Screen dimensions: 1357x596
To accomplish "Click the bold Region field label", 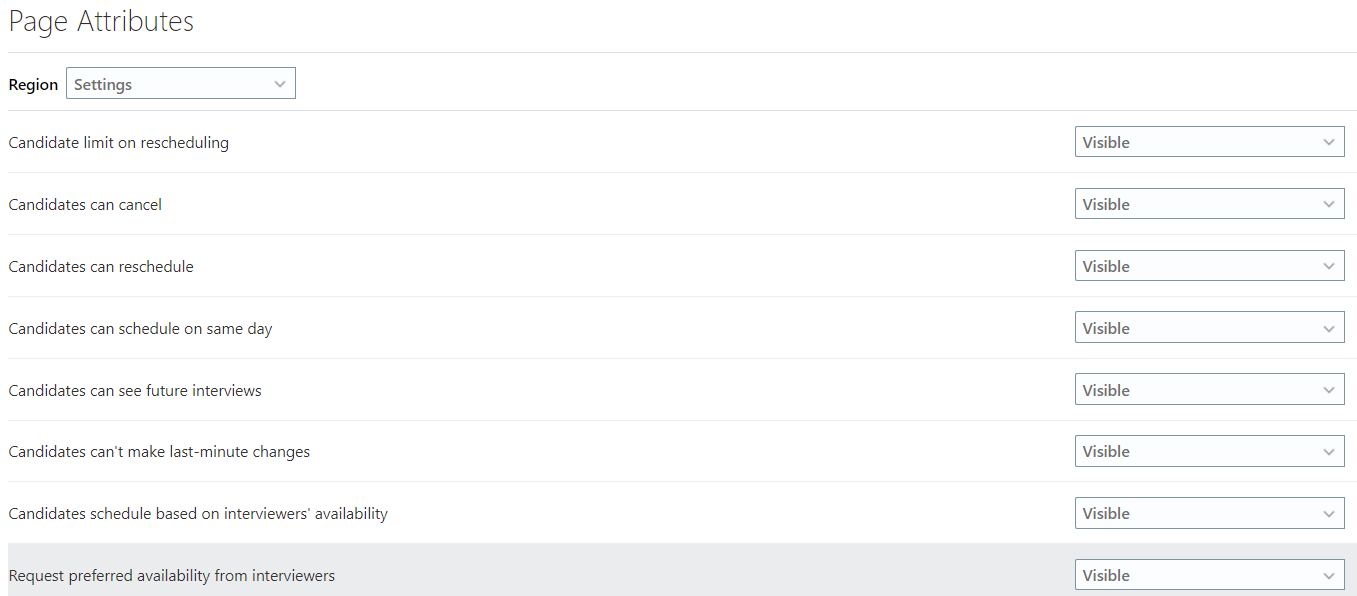I will 33,85.
